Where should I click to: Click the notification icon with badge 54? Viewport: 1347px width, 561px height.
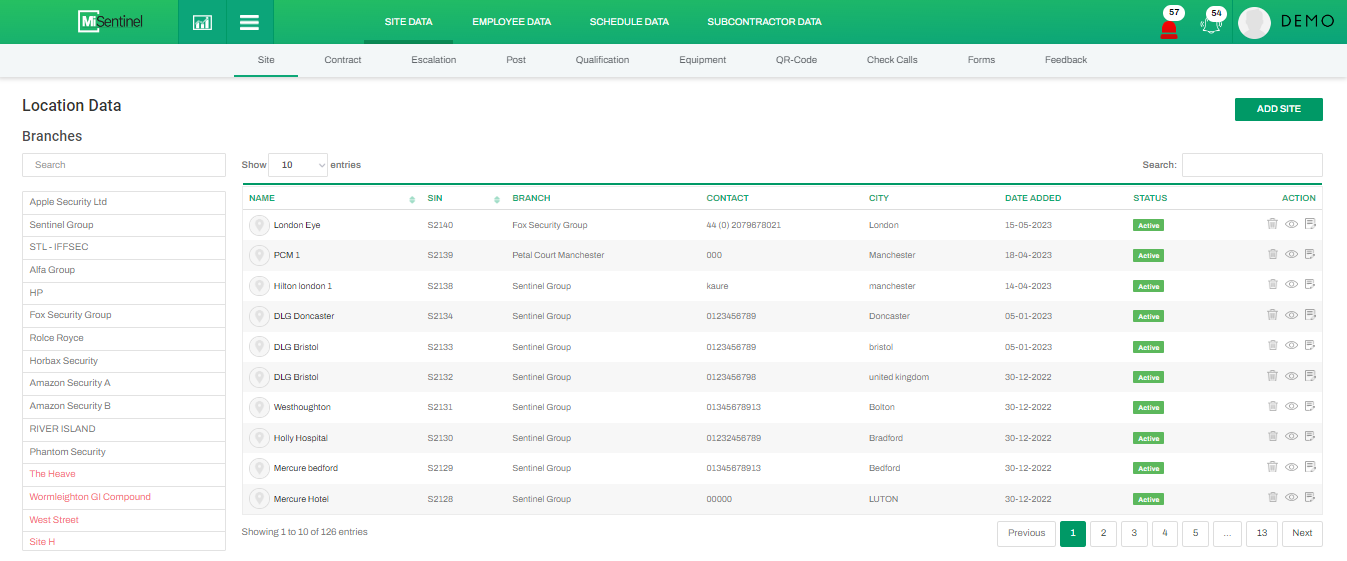pyautogui.click(x=1211, y=25)
